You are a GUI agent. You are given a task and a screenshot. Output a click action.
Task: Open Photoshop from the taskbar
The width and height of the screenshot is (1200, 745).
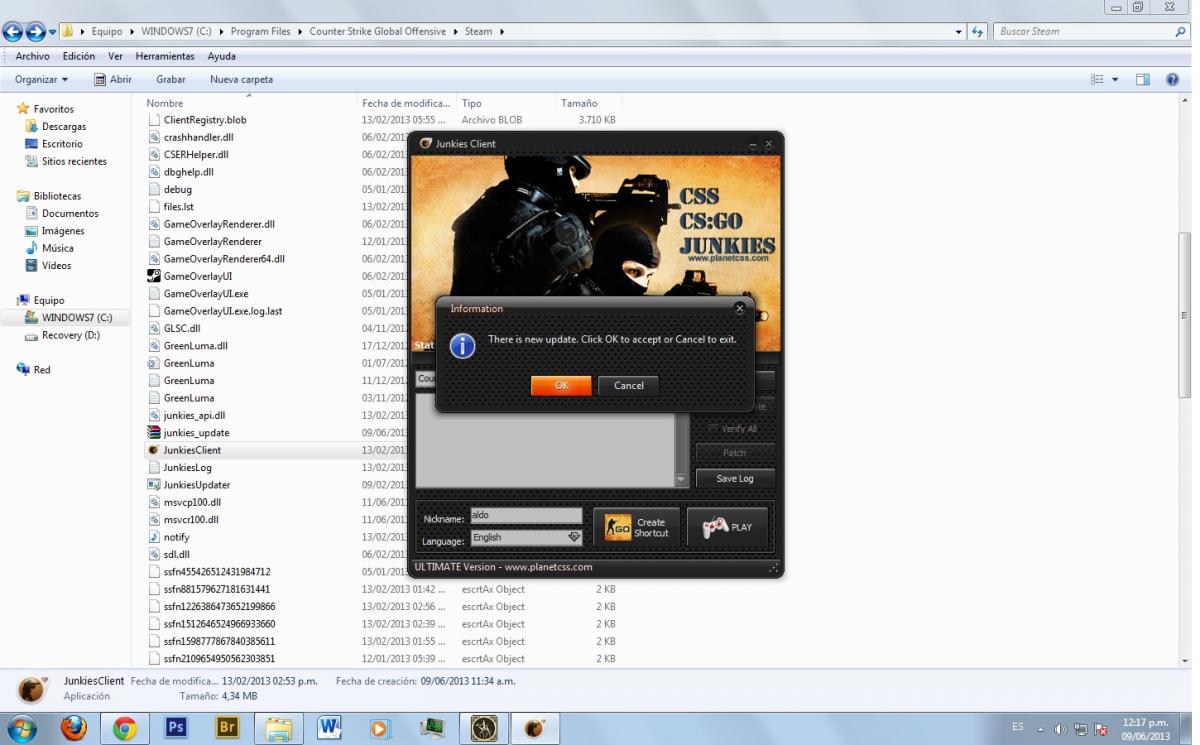pos(176,728)
